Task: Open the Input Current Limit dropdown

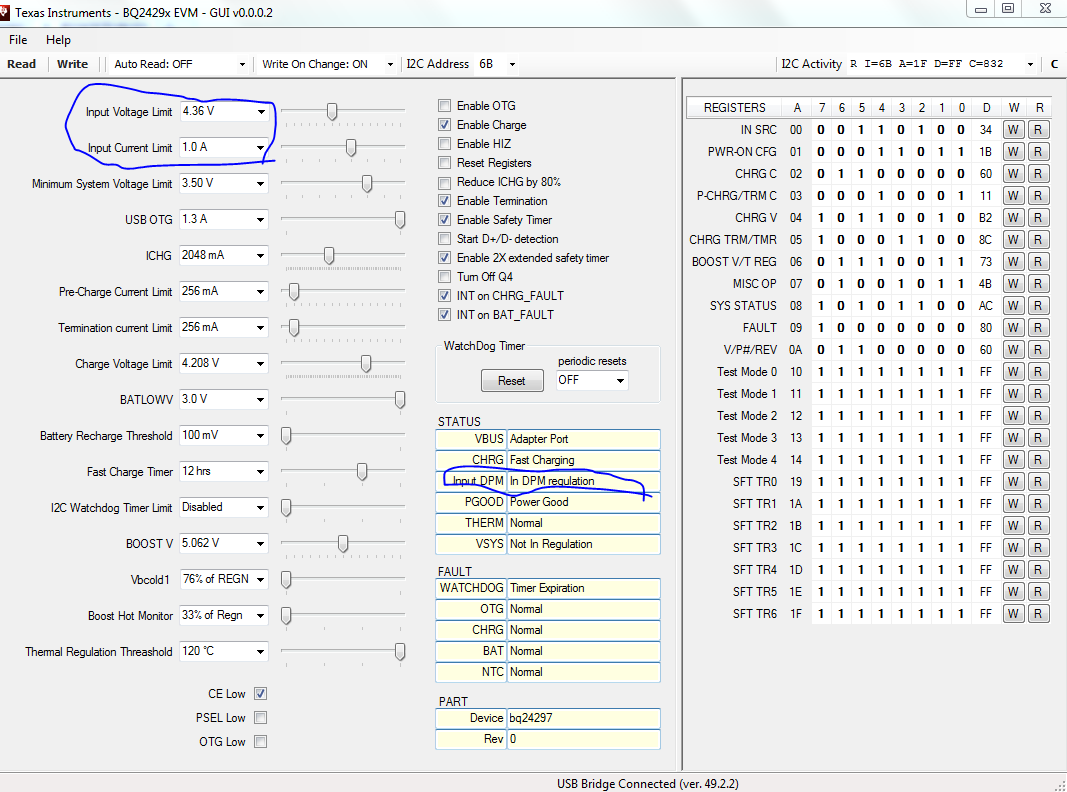Action: click(x=261, y=148)
